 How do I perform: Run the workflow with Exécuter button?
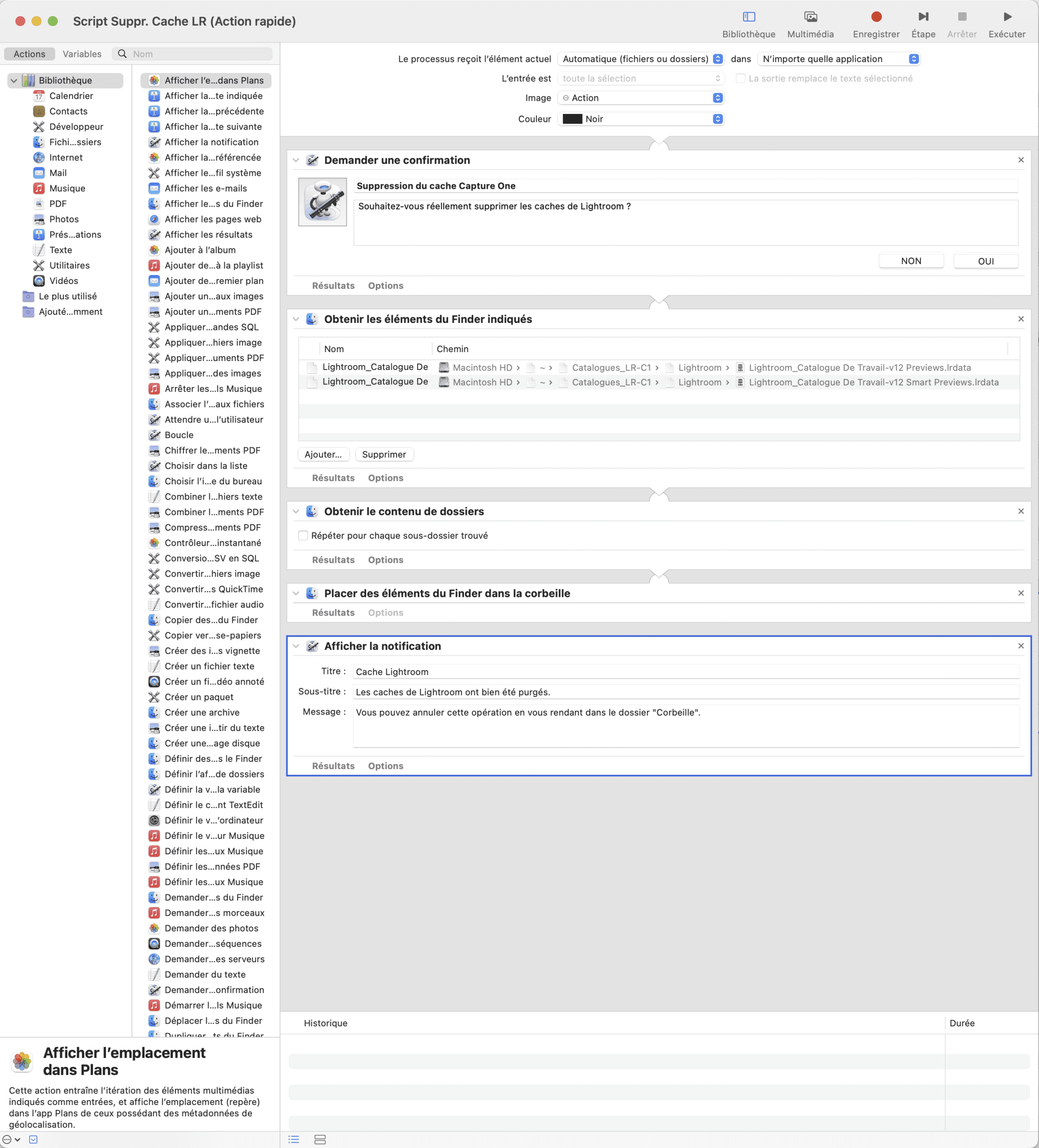[x=1007, y=17]
